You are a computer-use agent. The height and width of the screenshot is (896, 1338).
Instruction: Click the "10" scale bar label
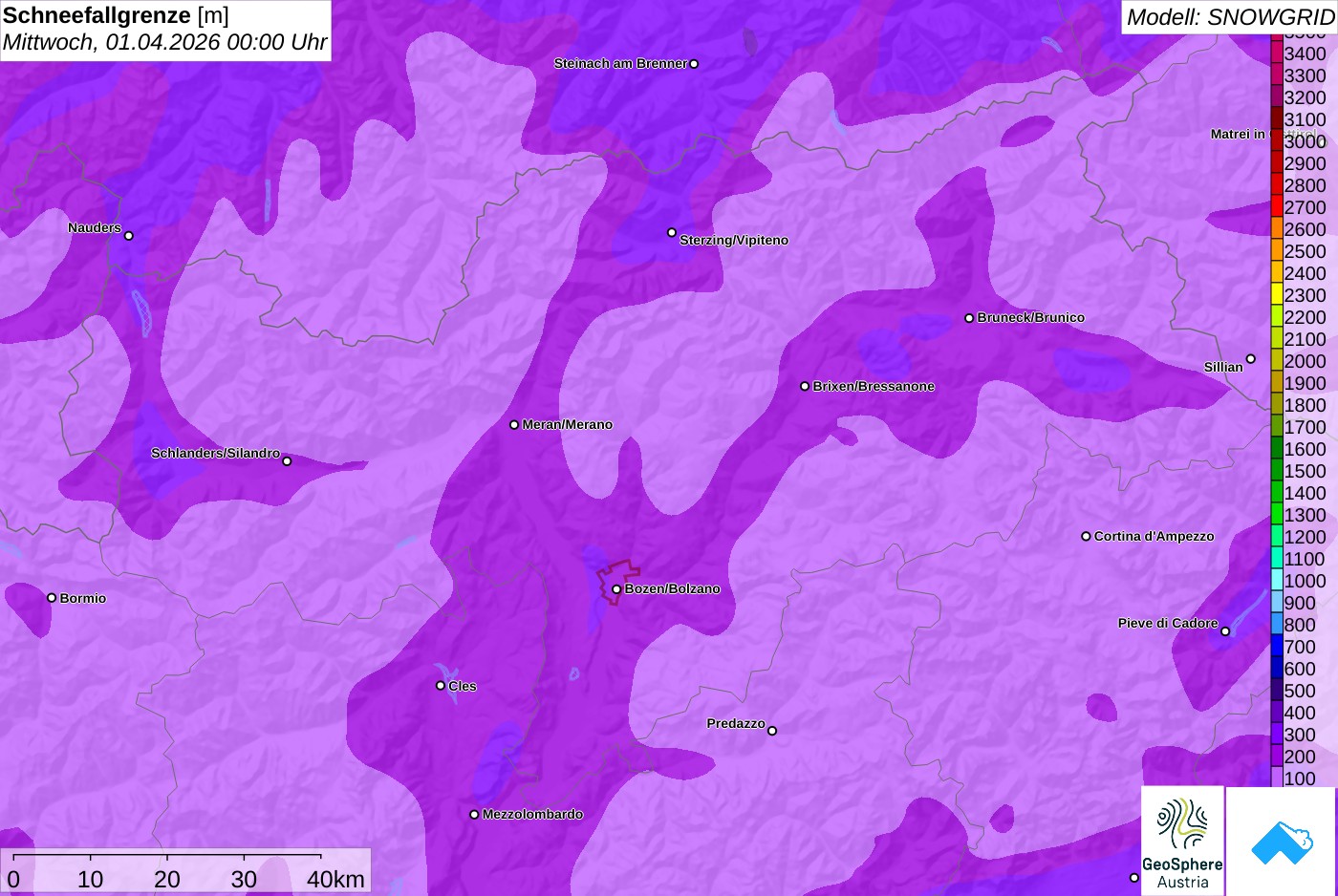(x=91, y=880)
